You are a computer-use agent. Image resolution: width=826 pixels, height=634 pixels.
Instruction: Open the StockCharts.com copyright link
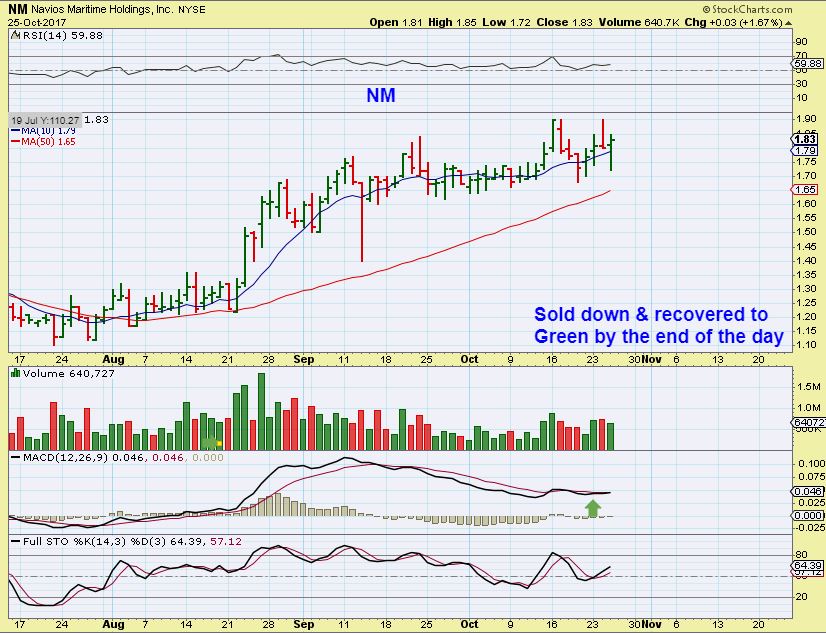pos(748,9)
